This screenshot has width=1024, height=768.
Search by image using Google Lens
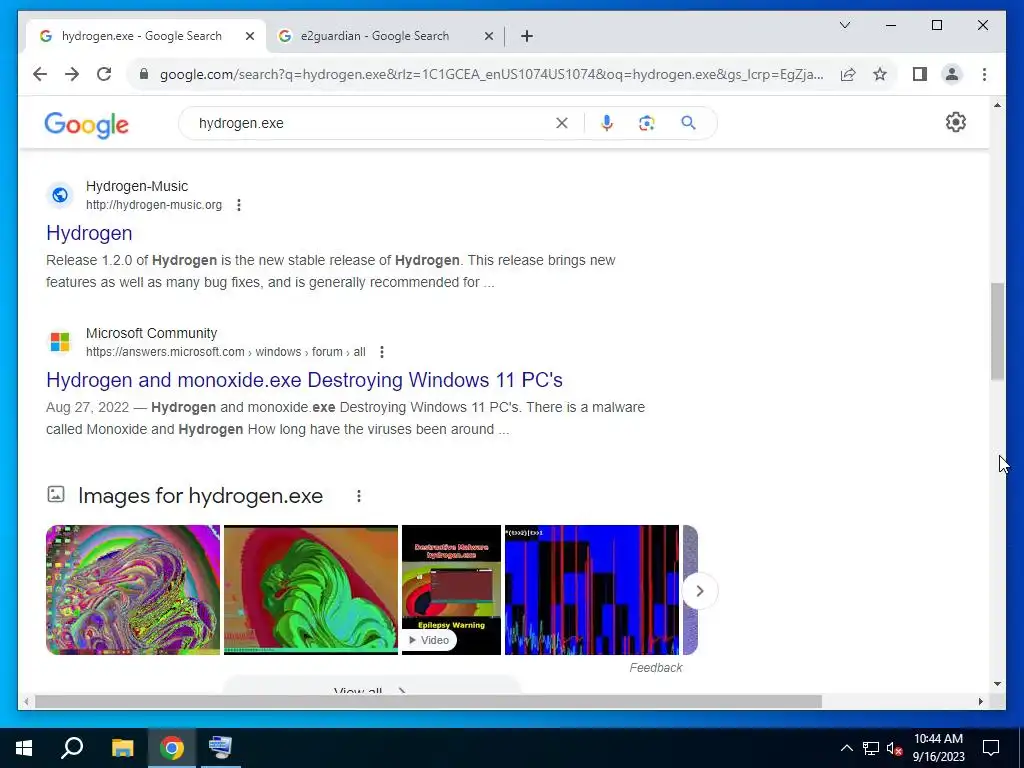click(647, 123)
